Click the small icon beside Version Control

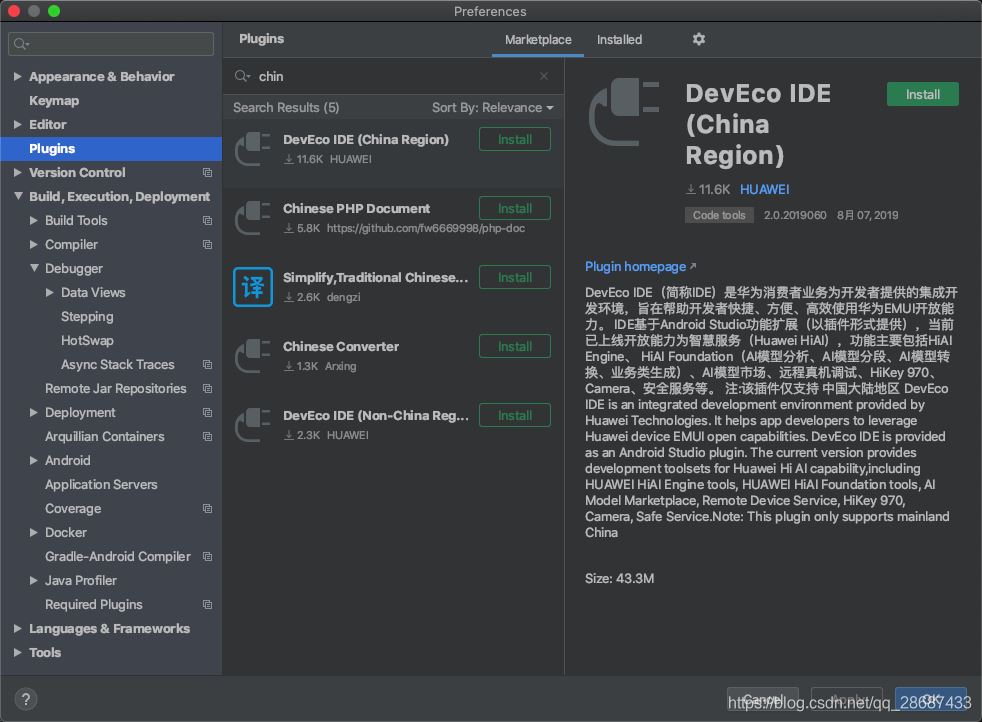pos(207,172)
